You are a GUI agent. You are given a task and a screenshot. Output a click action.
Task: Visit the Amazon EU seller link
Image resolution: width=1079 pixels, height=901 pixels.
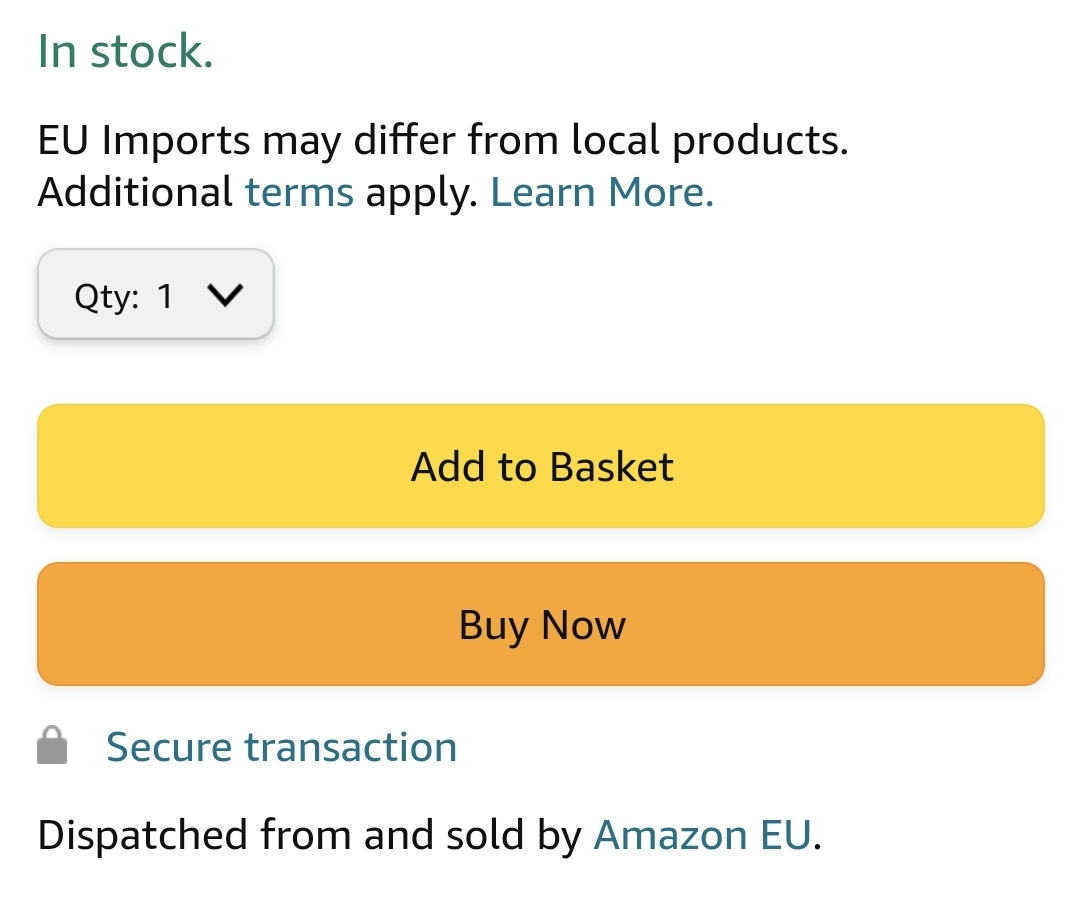[702, 835]
